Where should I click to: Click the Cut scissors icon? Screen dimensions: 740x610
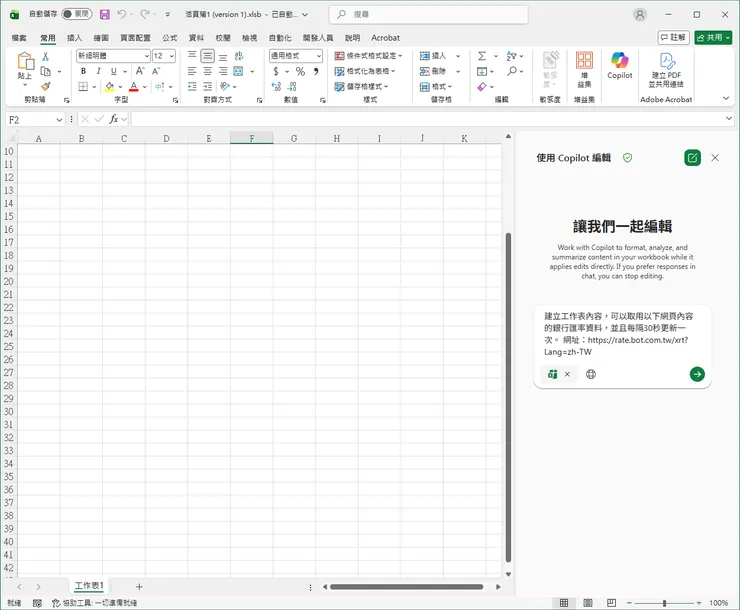(x=45, y=57)
